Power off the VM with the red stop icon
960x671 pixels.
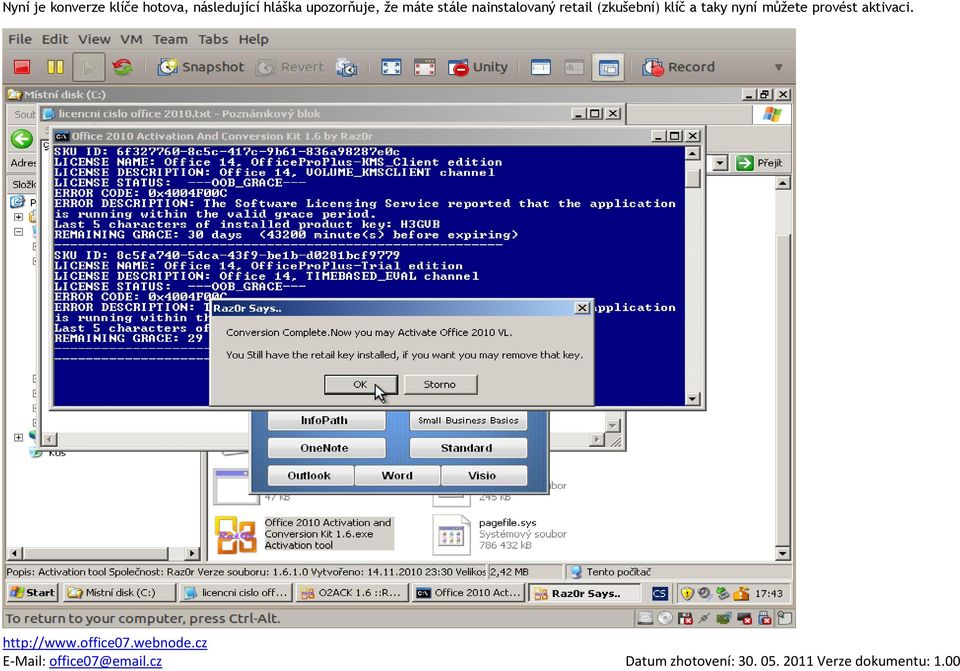click(x=22, y=67)
